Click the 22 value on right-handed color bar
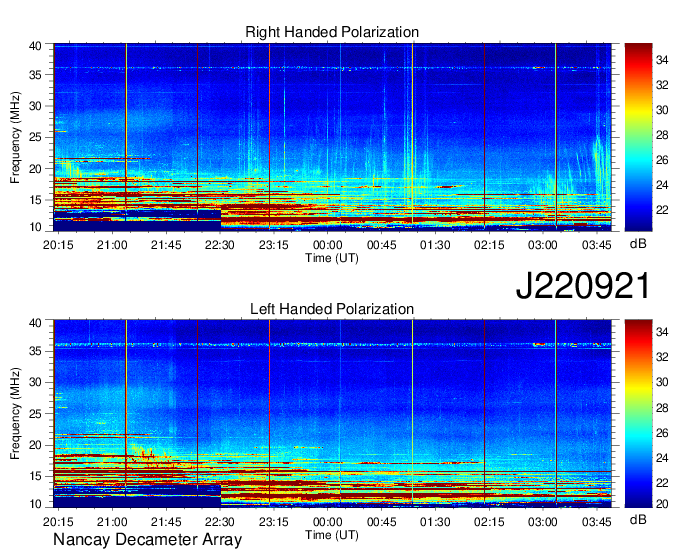 [662, 210]
